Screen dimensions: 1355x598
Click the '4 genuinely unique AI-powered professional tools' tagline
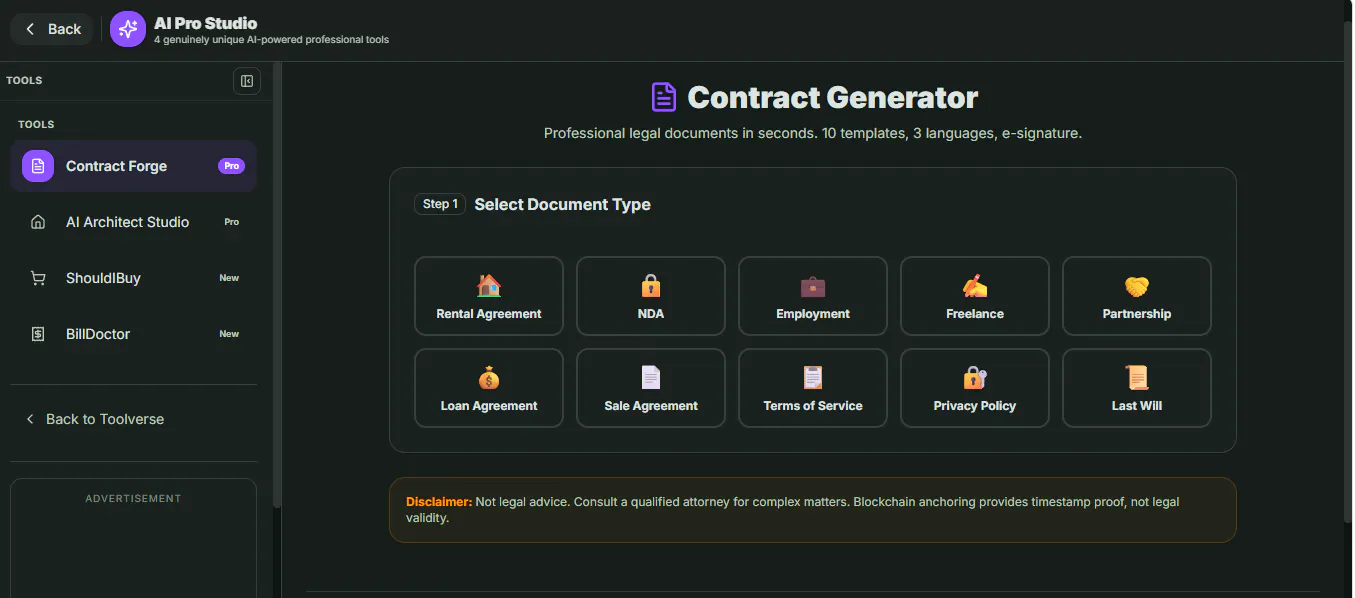tap(271, 40)
